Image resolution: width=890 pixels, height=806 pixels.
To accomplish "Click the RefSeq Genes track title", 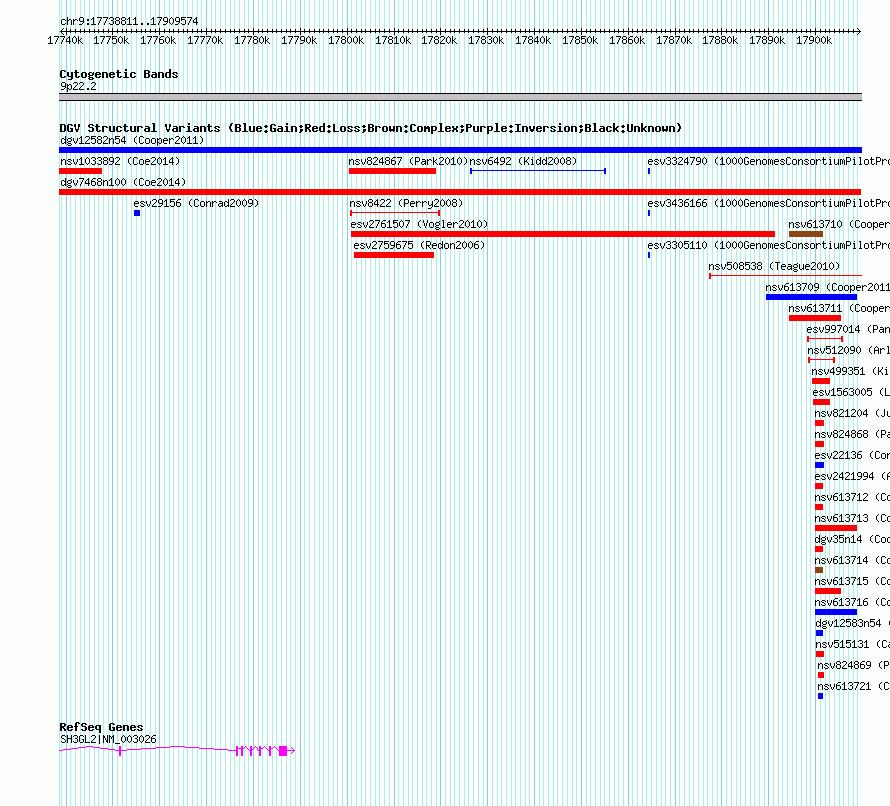I will (101, 727).
